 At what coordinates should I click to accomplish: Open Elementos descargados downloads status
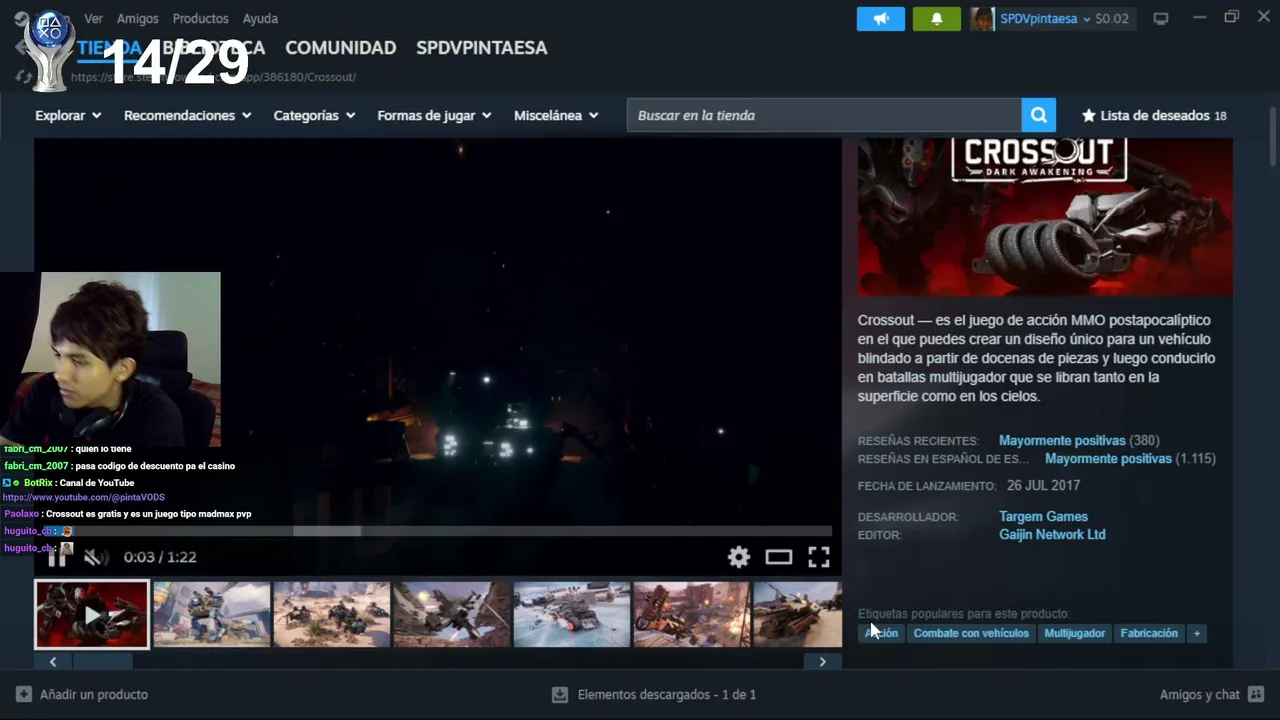(x=667, y=694)
